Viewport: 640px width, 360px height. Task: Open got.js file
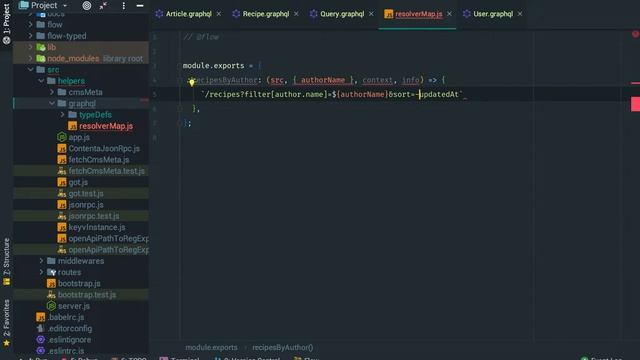(x=78, y=182)
